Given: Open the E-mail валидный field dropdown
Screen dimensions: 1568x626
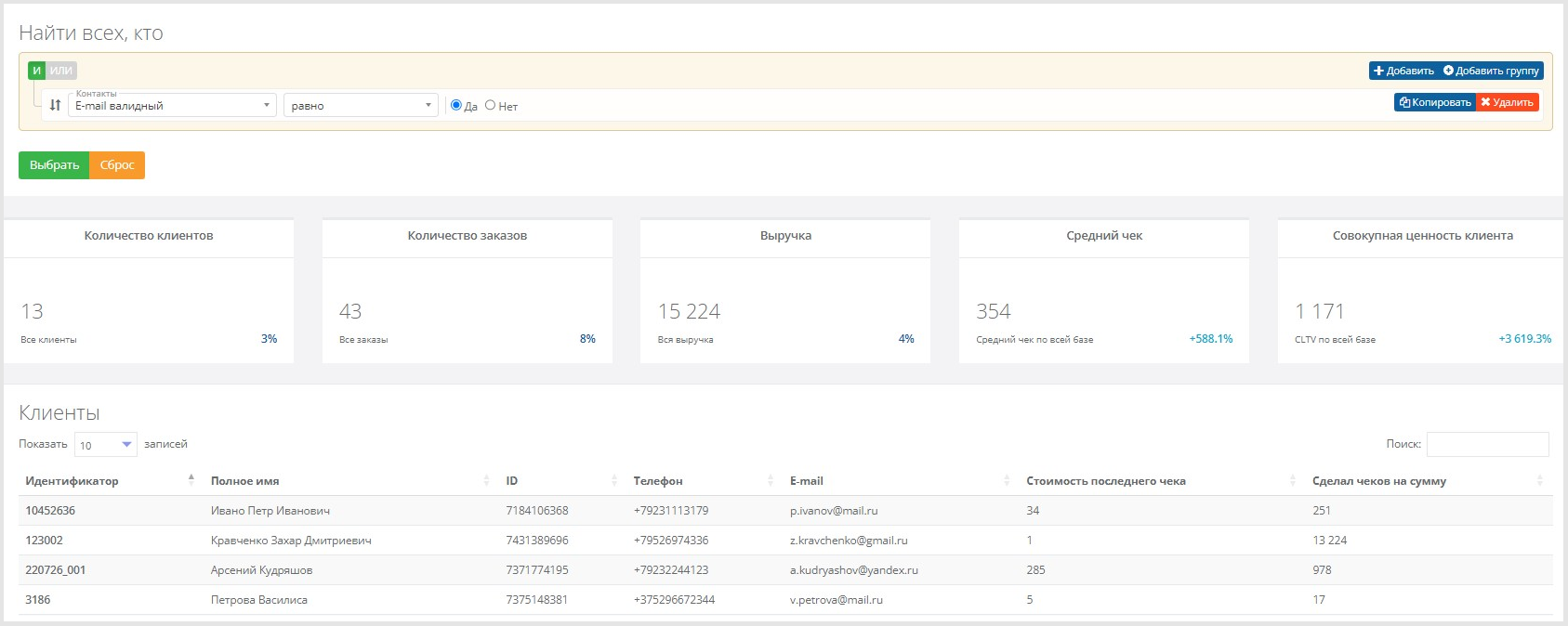Looking at the screenshot, I should [x=172, y=106].
